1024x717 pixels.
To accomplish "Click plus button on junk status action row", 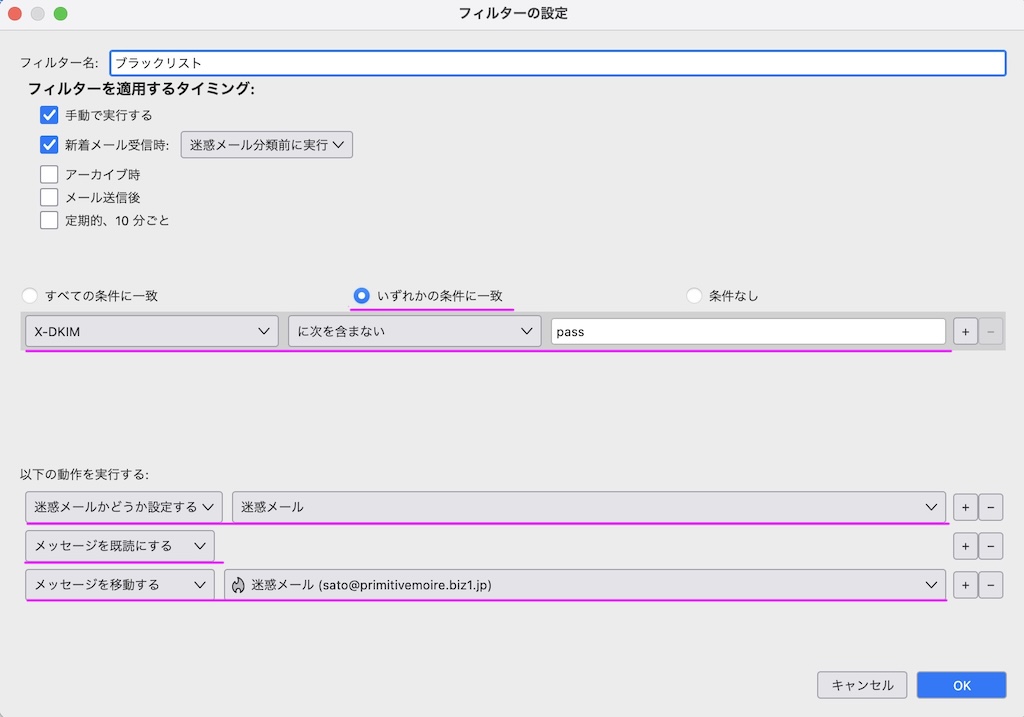I will click(965, 507).
